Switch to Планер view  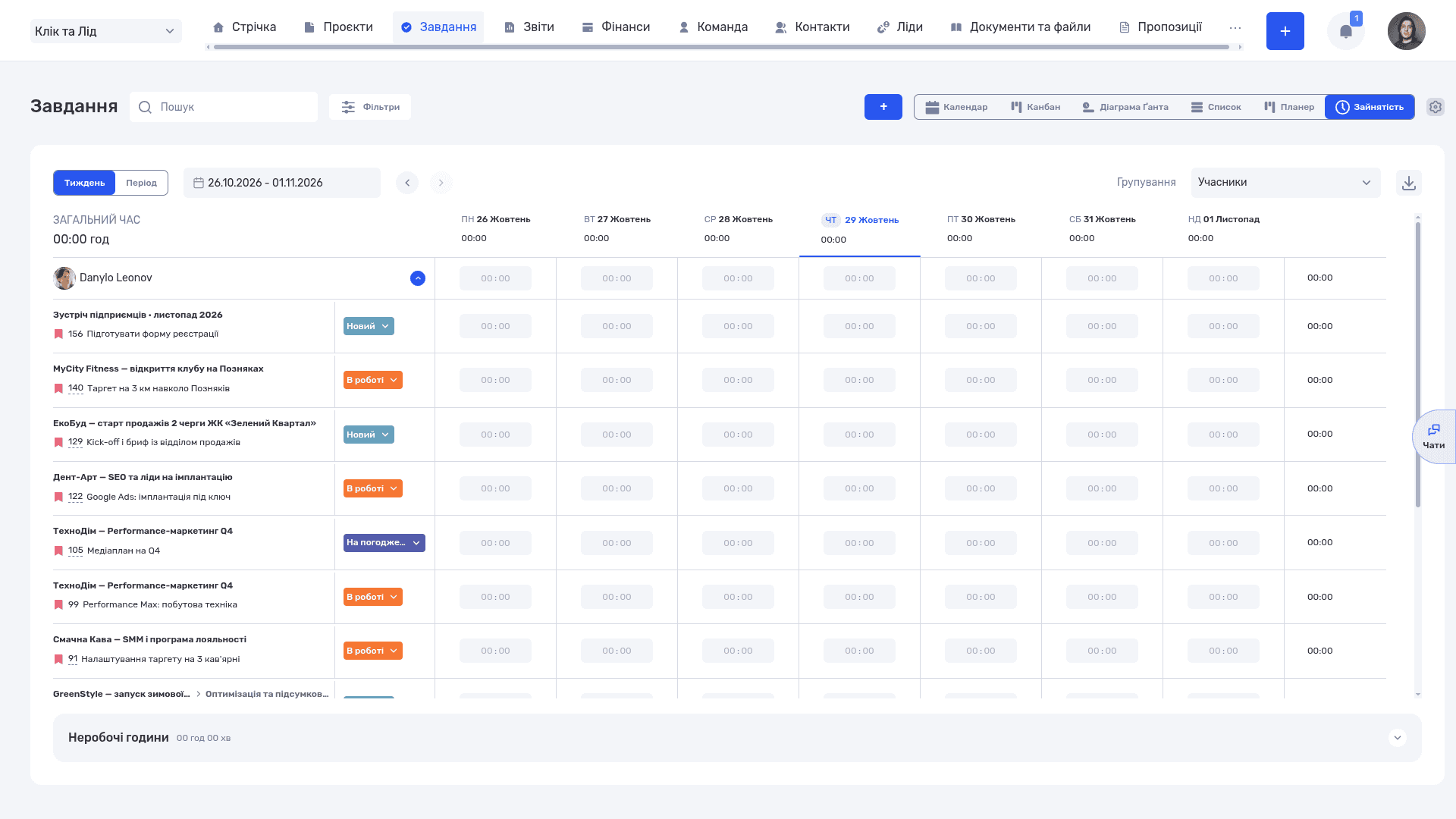tap(1289, 107)
